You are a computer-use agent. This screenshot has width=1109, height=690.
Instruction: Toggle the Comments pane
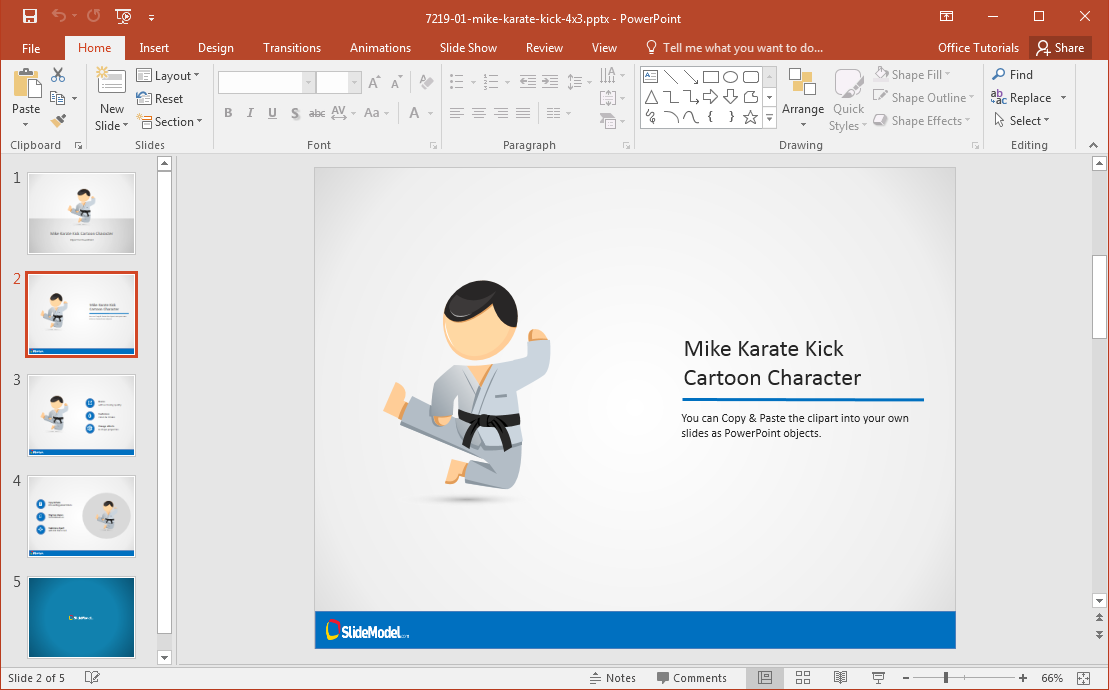click(690, 678)
